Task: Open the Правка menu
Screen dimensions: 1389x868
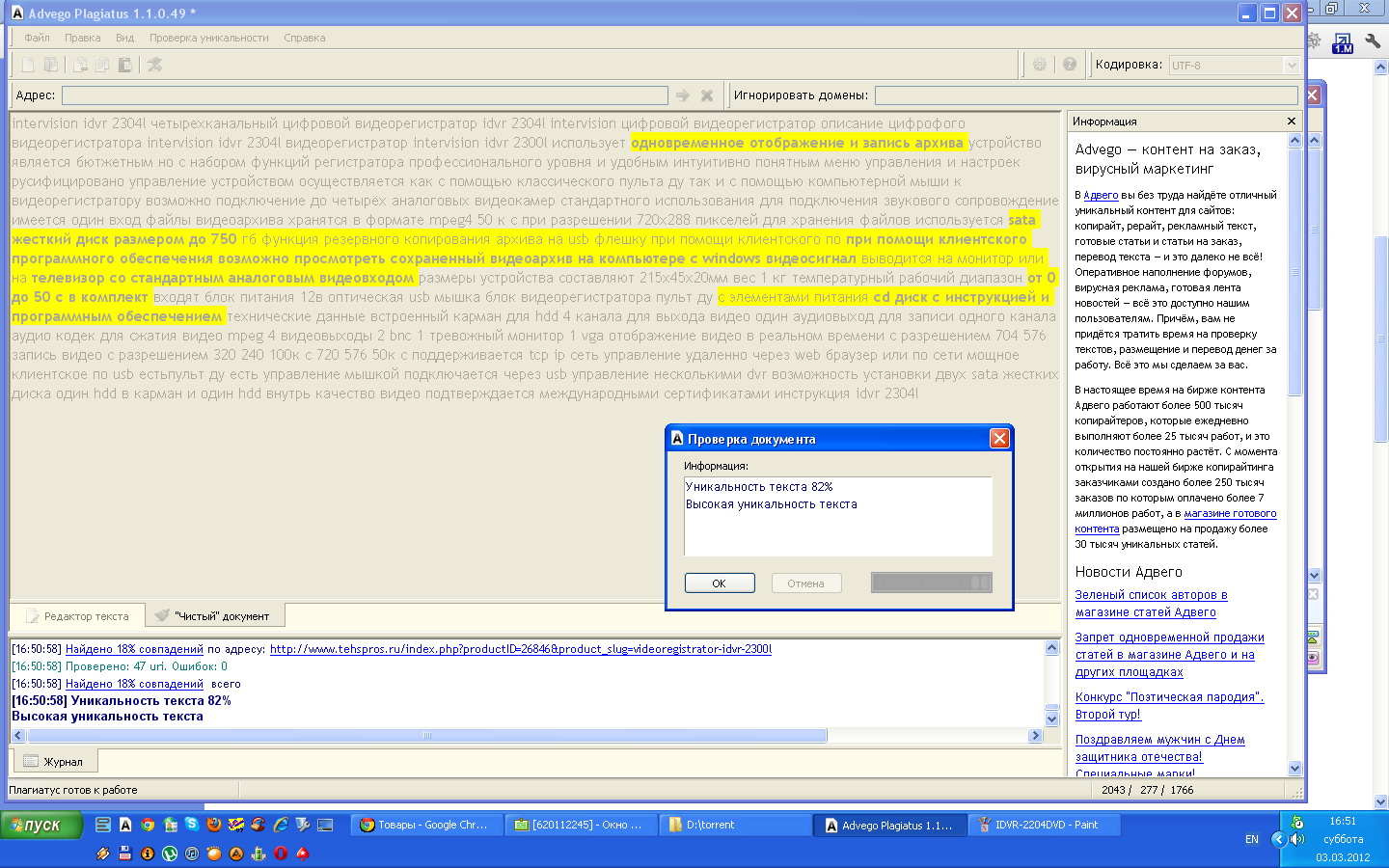Action: [82, 38]
